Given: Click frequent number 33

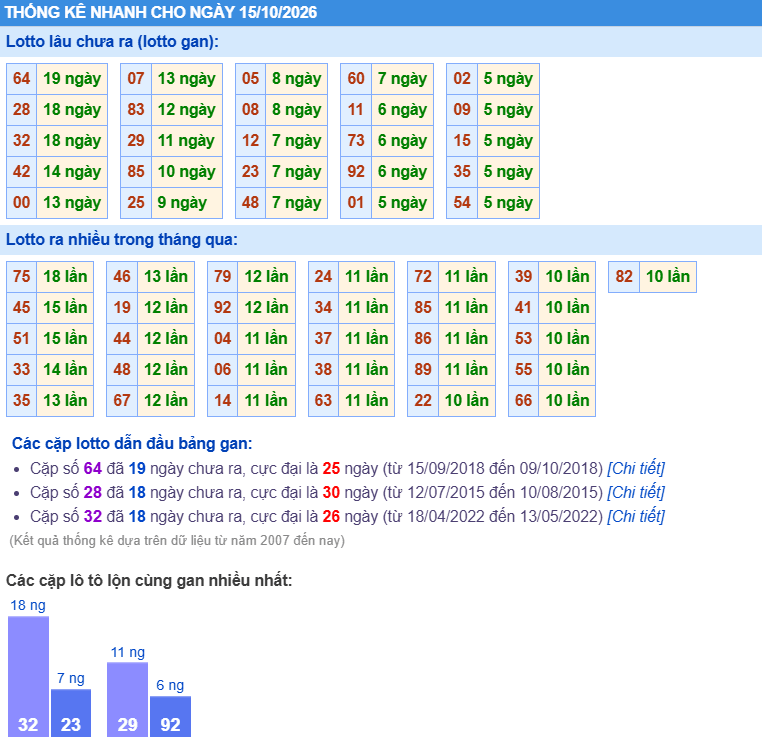Looking at the screenshot, I should tap(21, 370).
